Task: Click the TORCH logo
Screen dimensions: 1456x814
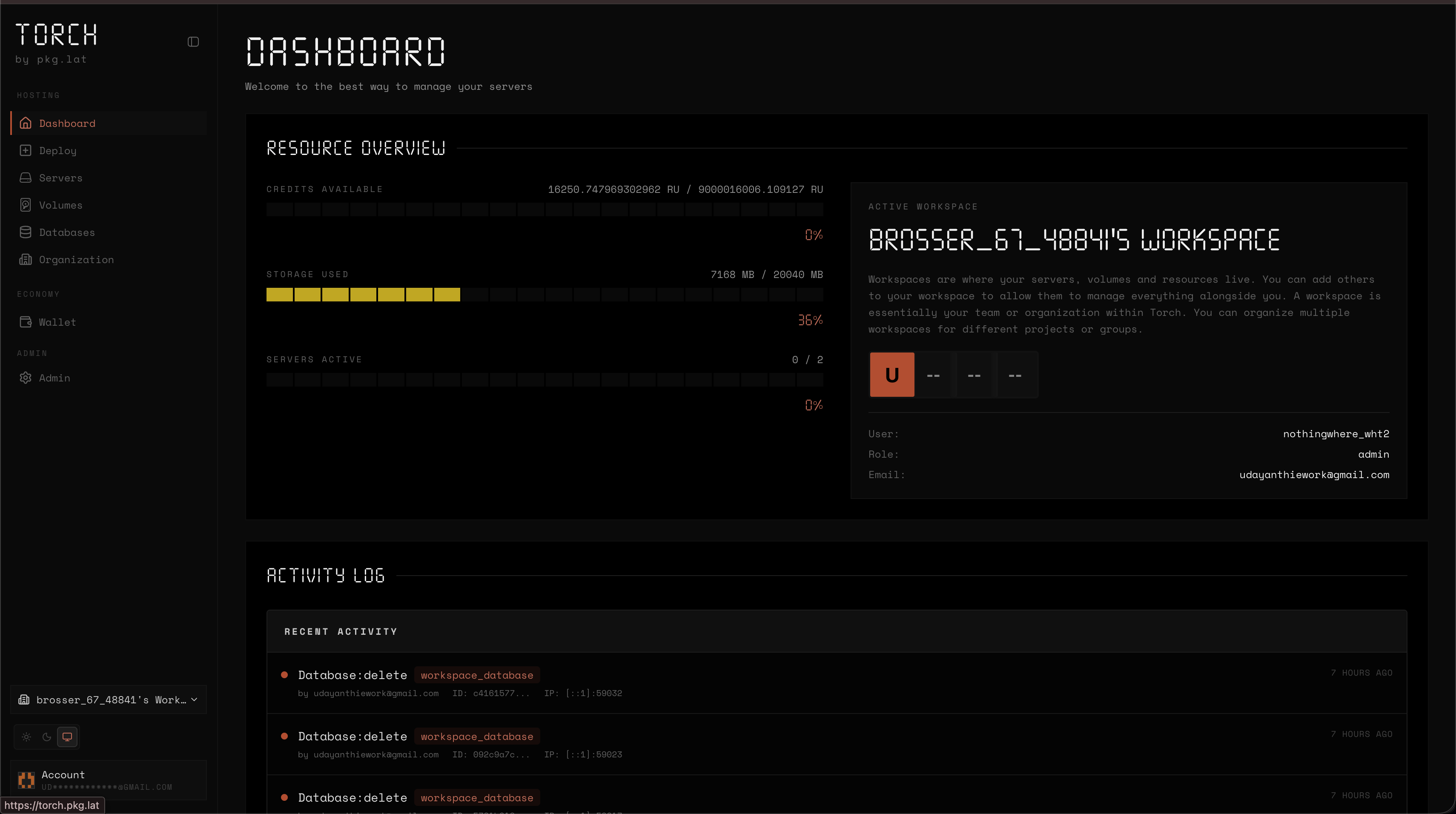Action: (x=56, y=34)
